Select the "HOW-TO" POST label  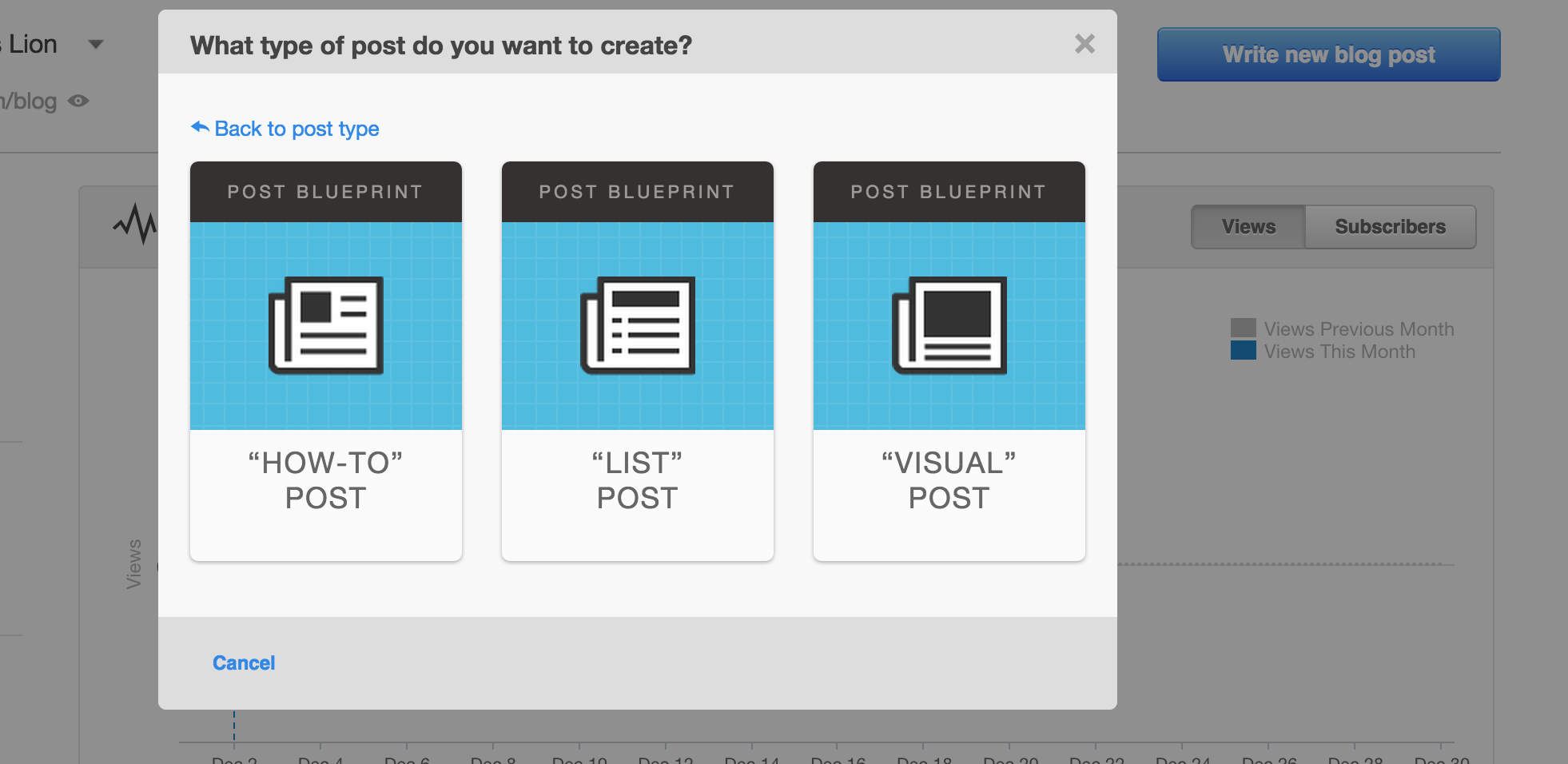coord(326,480)
